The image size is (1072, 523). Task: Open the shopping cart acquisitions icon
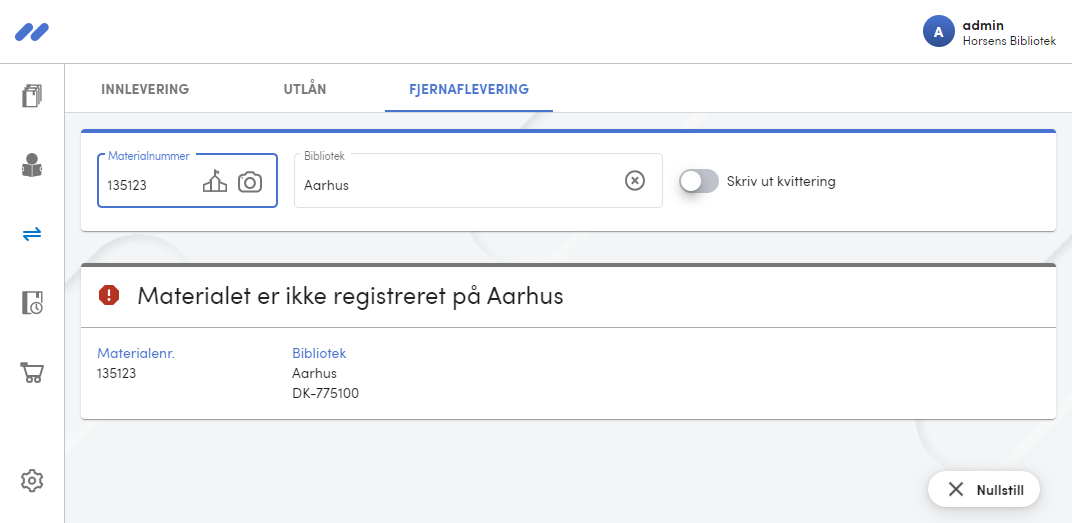[x=32, y=372]
